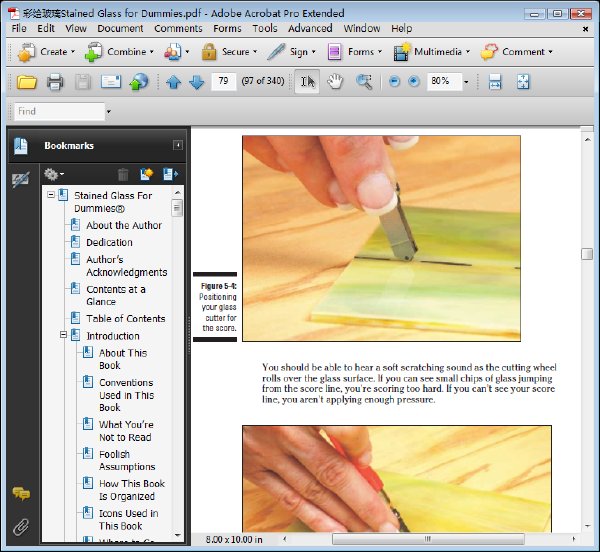Screen dimensions: 600x552
Task: Open the Advanced menu
Action: [310, 28]
